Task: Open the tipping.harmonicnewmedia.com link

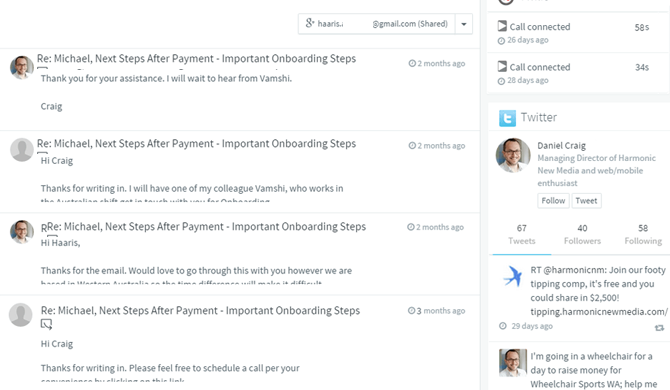Action: [599, 312]
